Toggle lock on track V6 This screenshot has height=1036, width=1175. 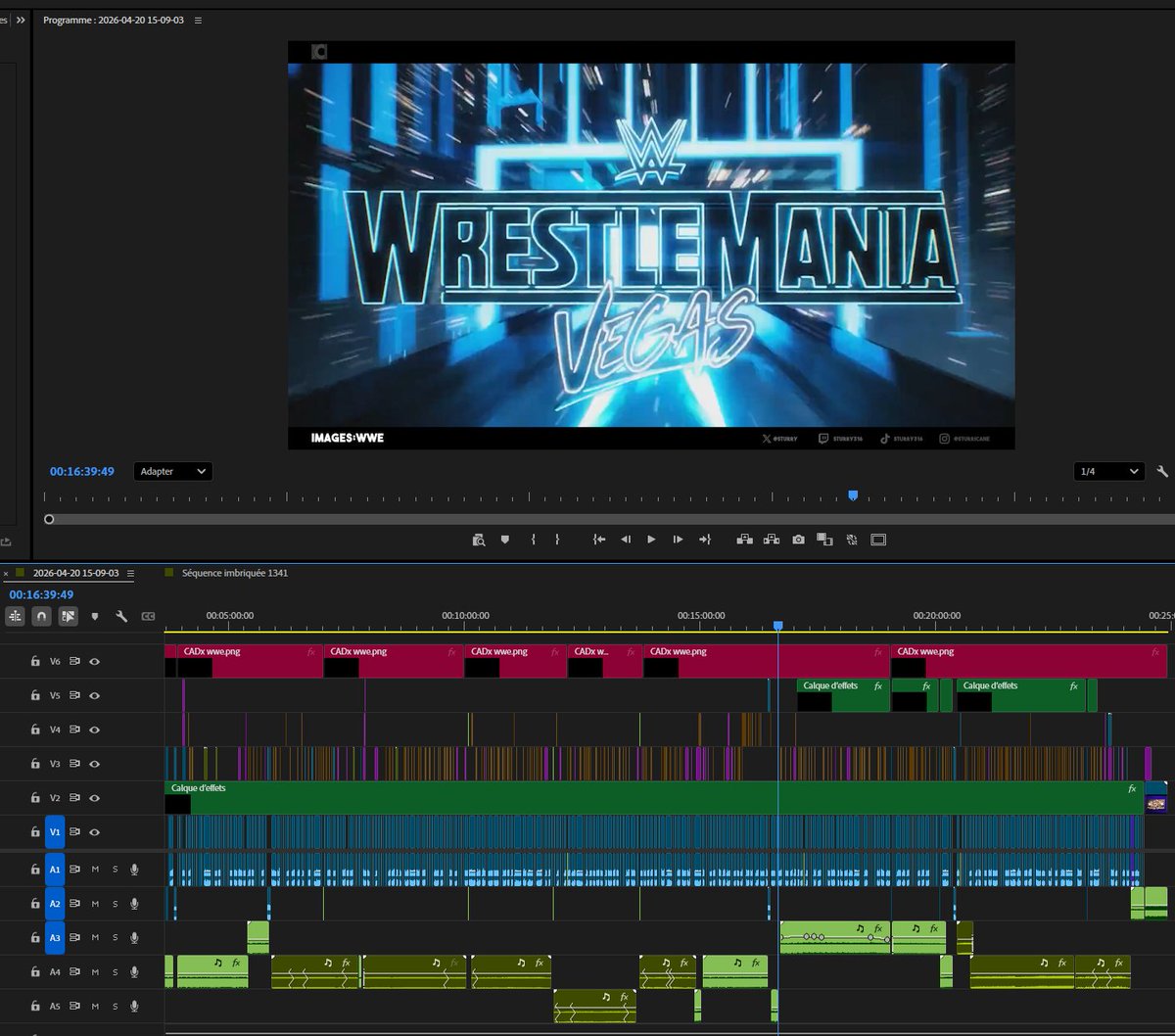tap(34, 662)
